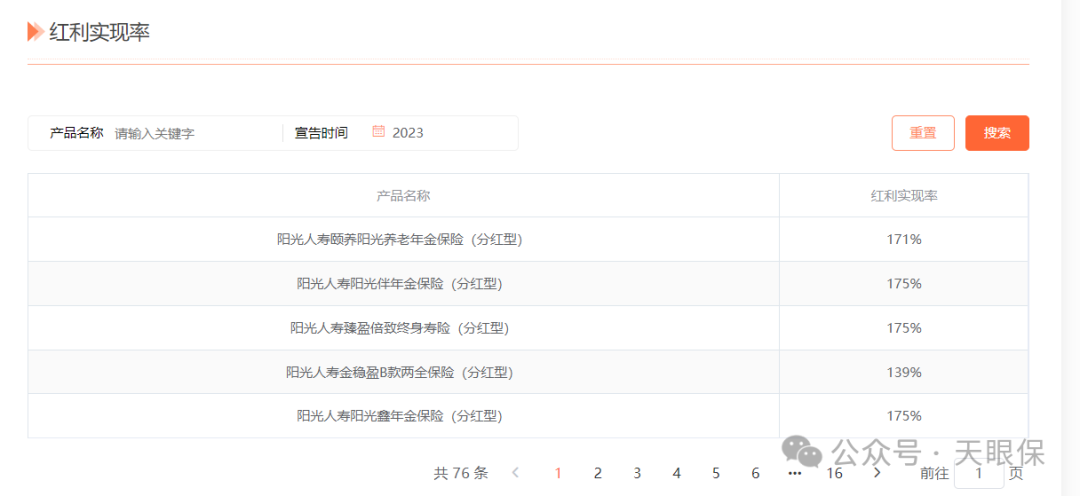Jump to page 5 of results
Image resolution: width=1080 pixels, height=496 pixels.
[x=716, y=473]
